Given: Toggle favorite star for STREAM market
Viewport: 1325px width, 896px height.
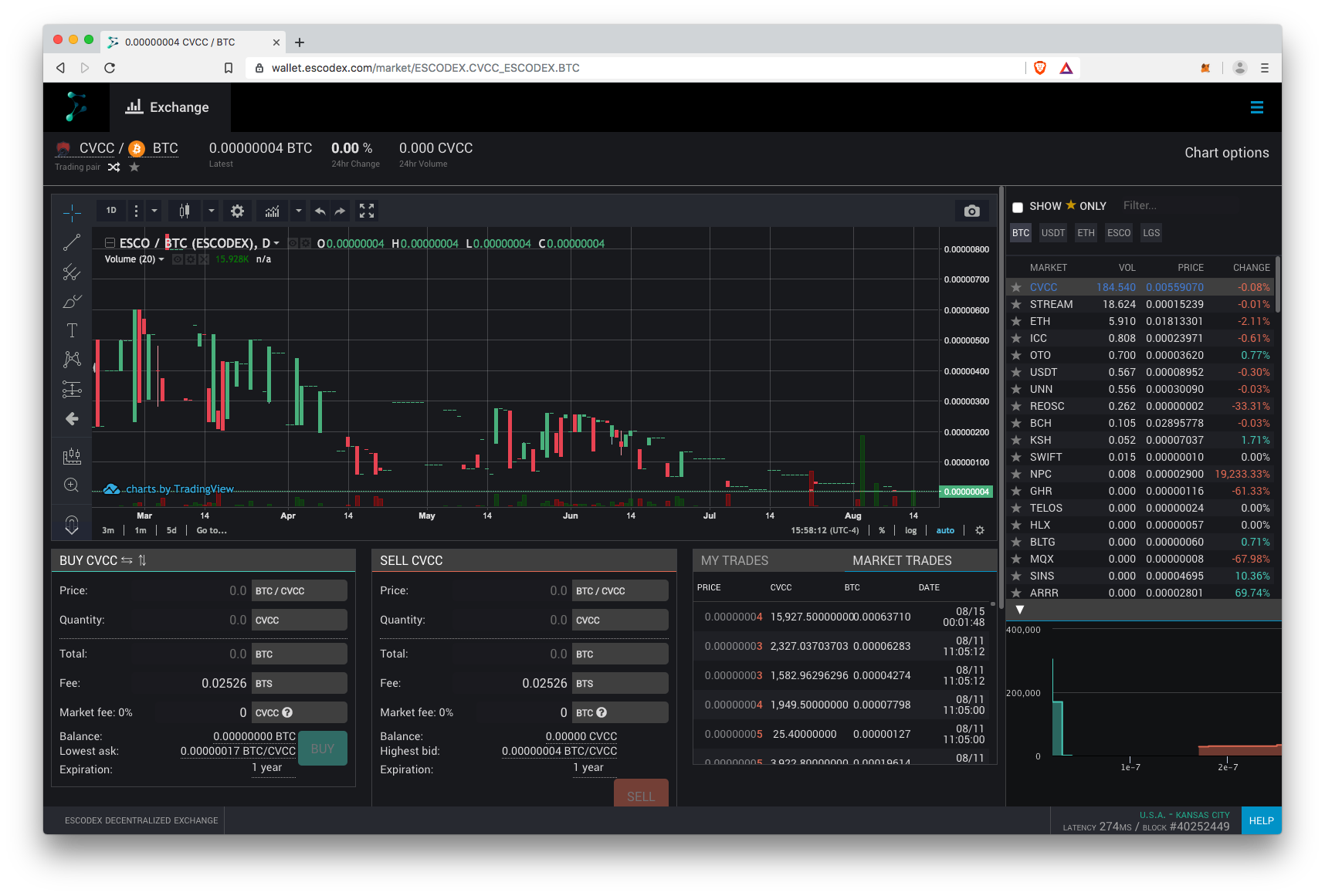Looking at the screenshot, I should click(x=1016, y=304).
